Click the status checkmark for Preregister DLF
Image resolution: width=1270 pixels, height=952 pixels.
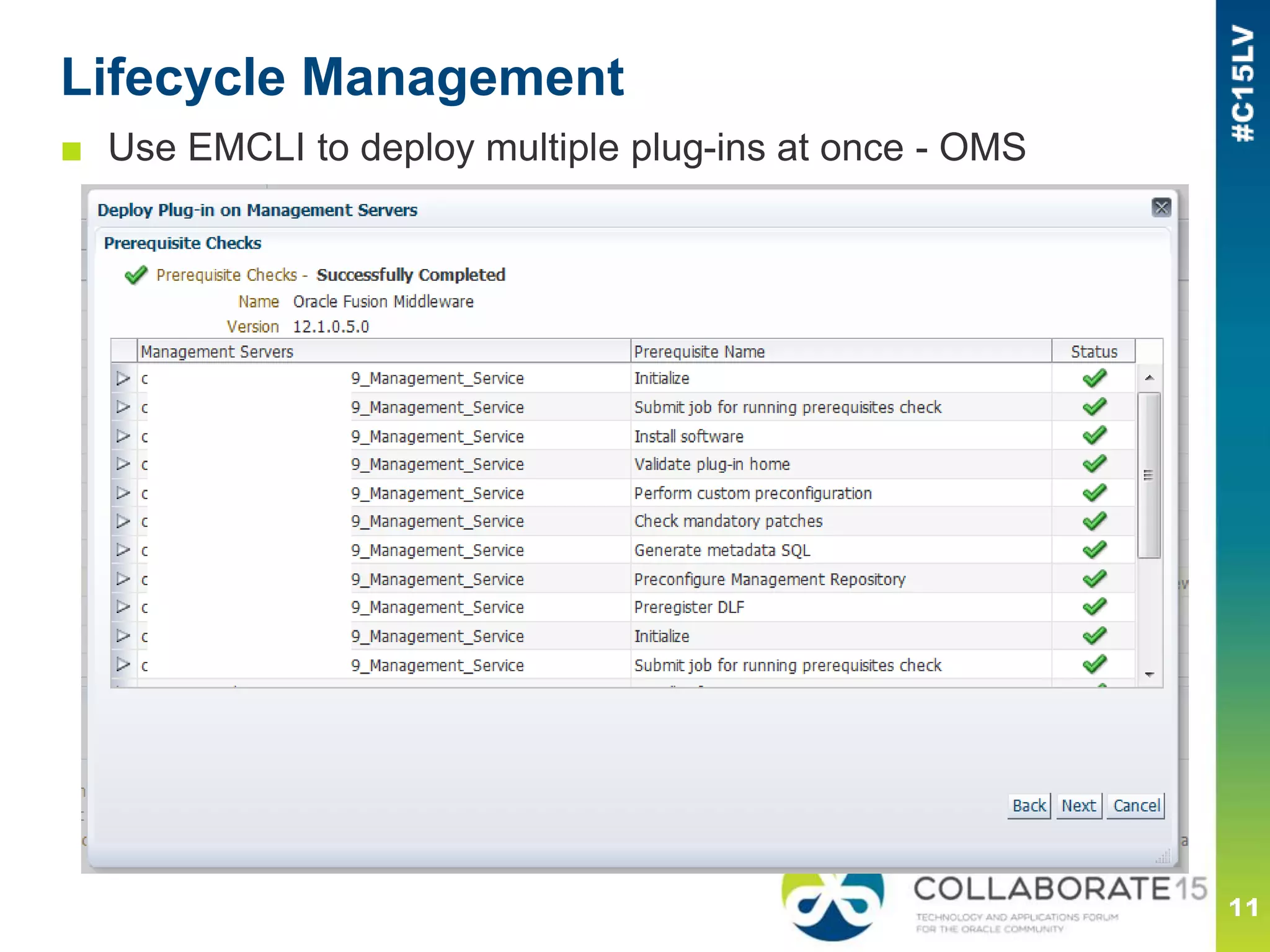pos(1095,606)
